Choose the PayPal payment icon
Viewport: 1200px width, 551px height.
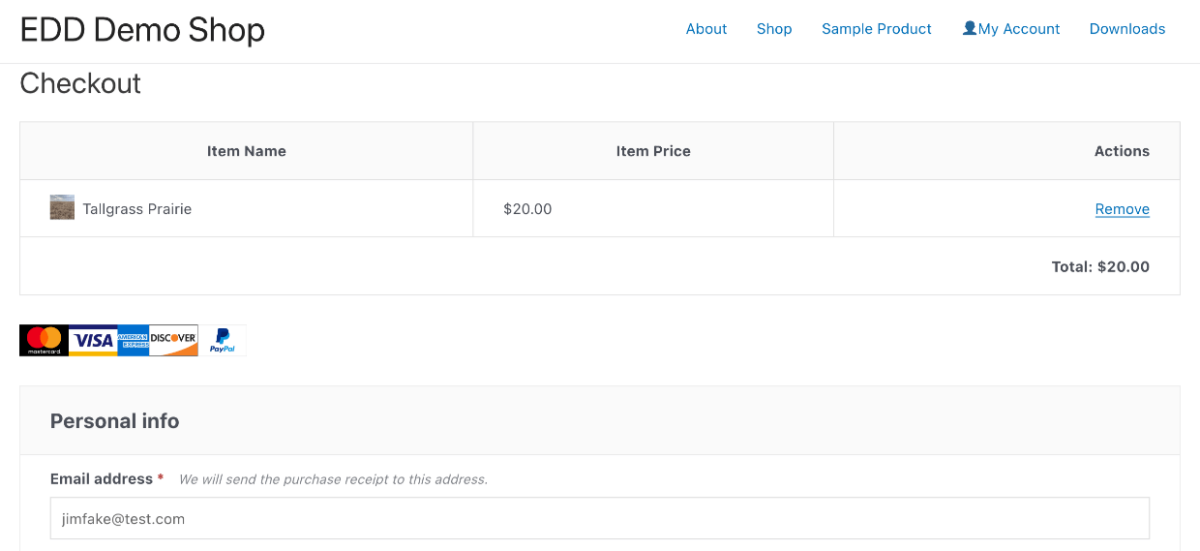222,340
